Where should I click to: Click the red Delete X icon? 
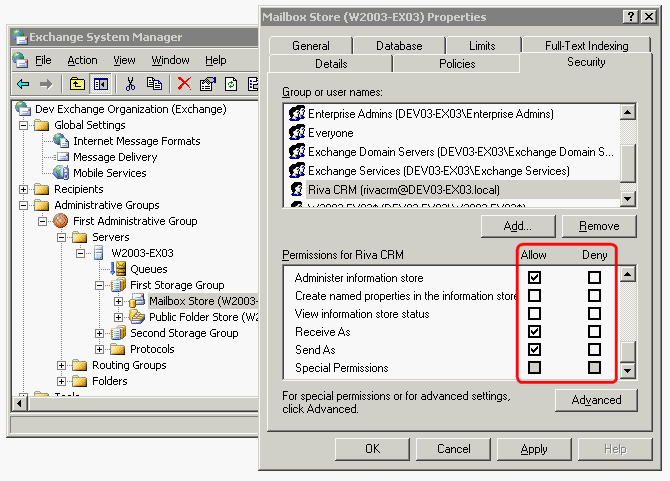pyautogui.click(x=184, y=84)
